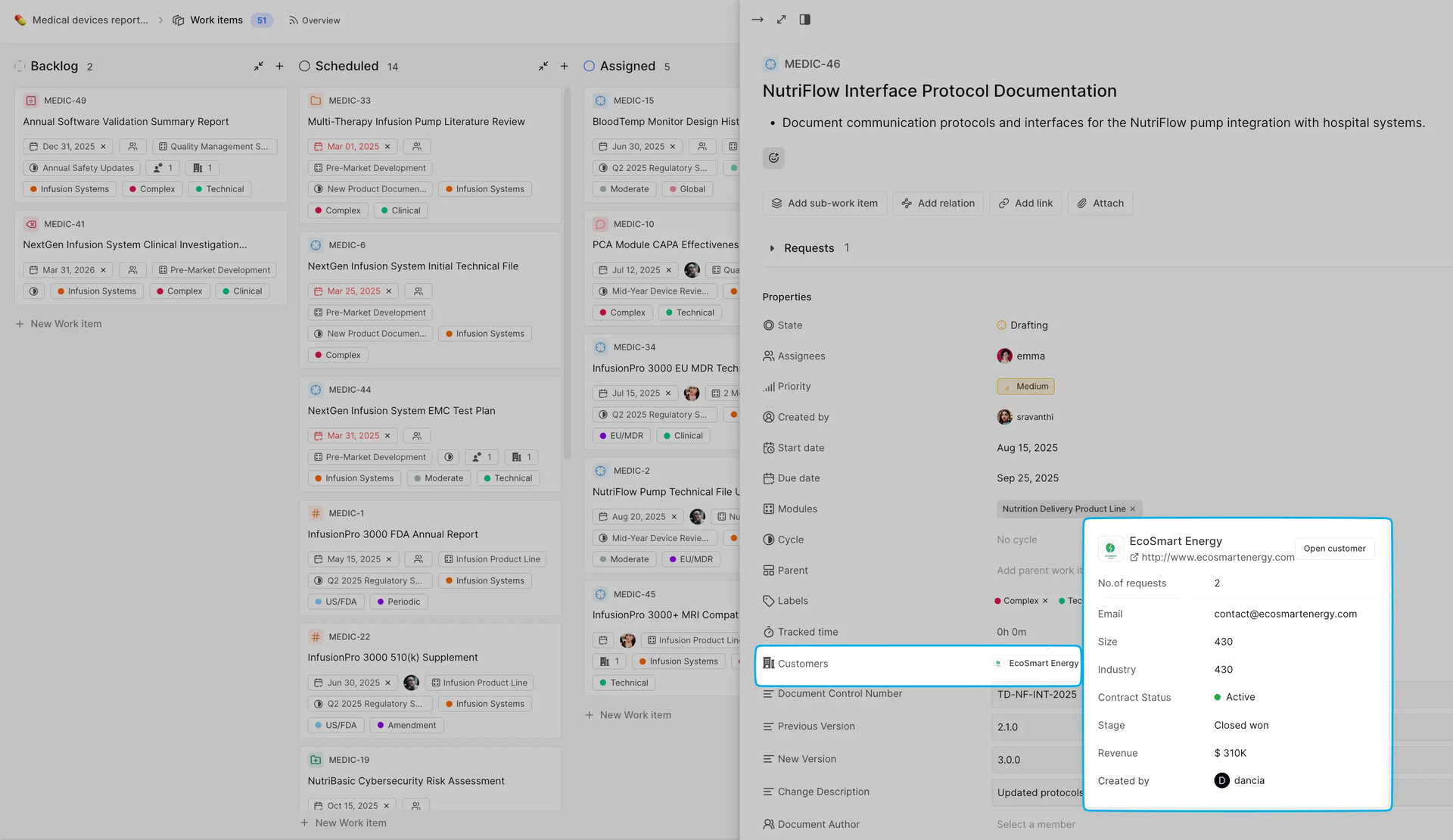Click Add sub-work item button
Viewport: 1453px width, 840px height.
(824, 204)
